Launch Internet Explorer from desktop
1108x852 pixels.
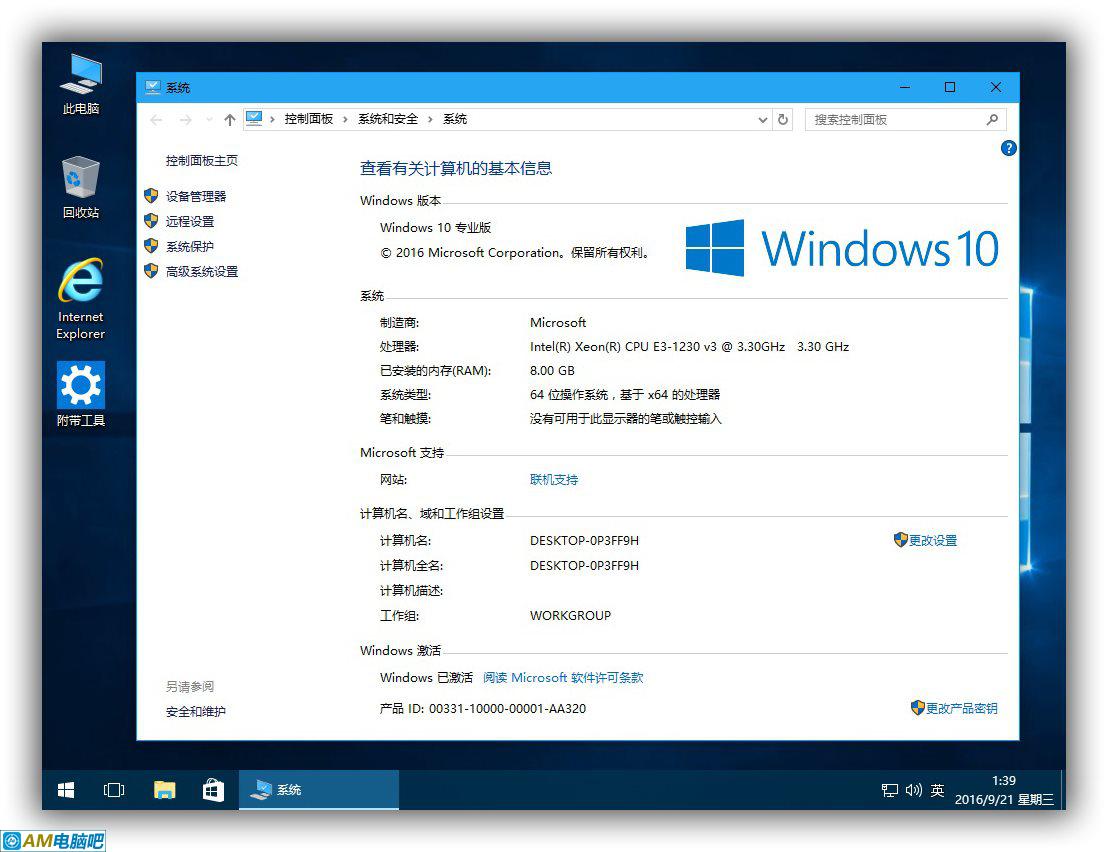point(81,300)
